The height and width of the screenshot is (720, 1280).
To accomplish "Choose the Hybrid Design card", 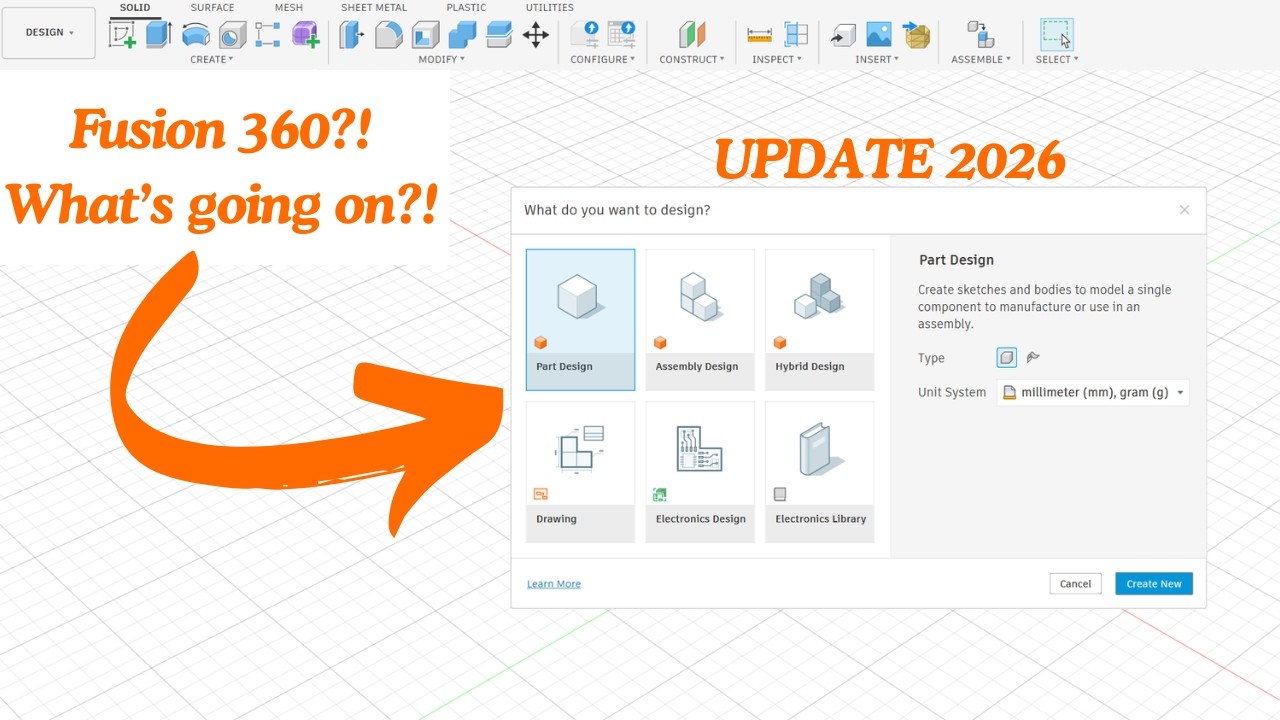I will 820,320.
